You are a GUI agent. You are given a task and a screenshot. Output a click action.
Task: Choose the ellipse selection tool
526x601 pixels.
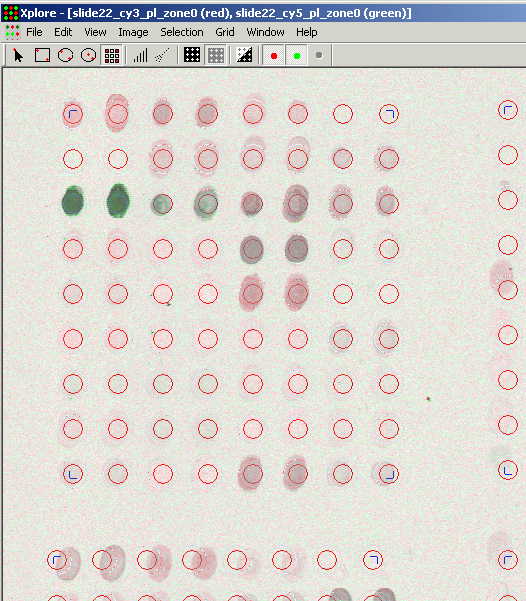66,56
